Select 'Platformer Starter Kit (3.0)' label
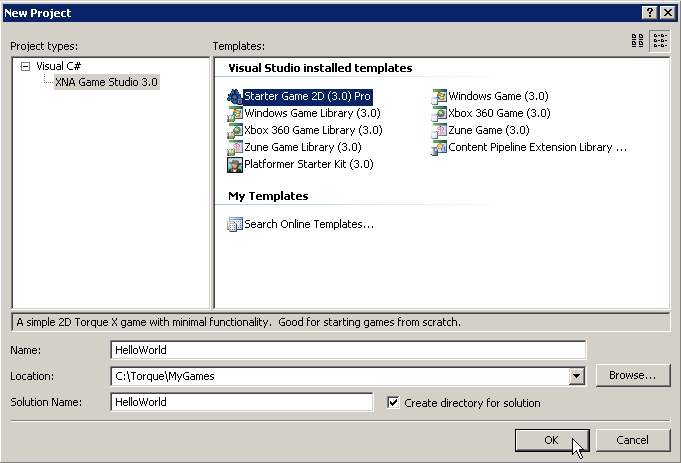The image size is (681, 463). [309, 164]
